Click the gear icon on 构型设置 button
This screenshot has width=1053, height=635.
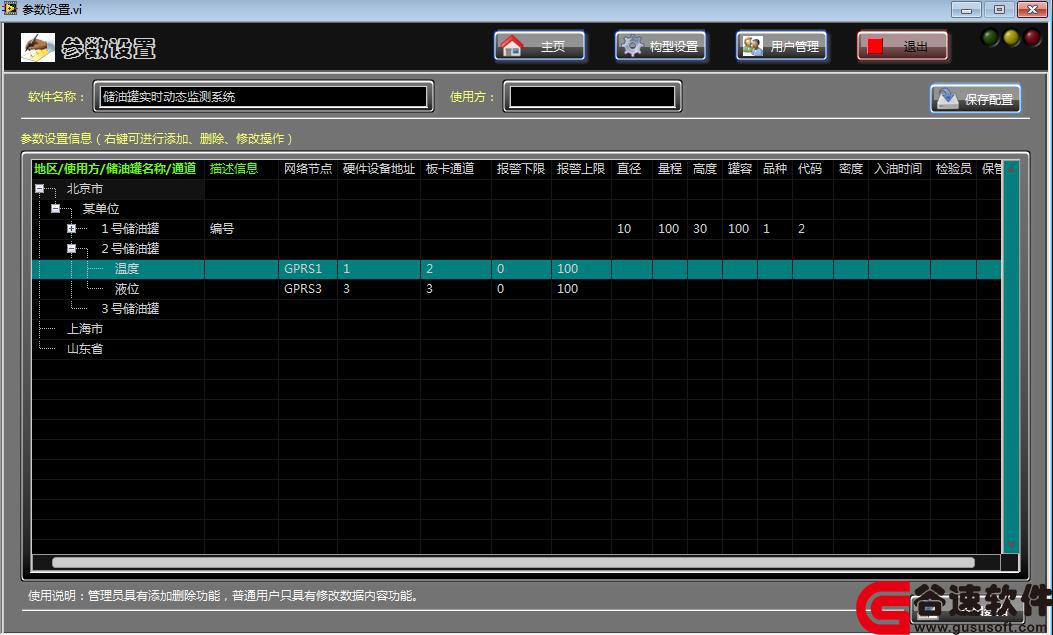coord(631,46)
